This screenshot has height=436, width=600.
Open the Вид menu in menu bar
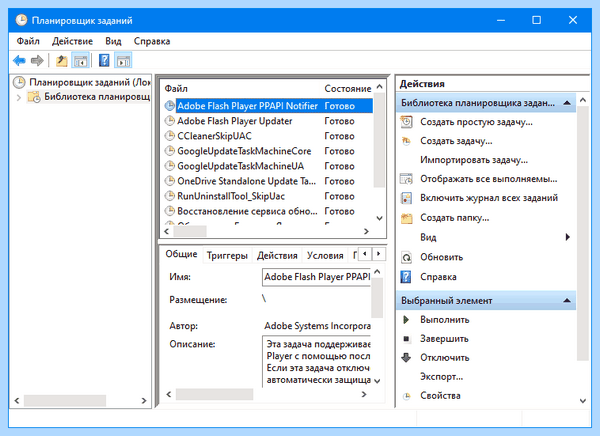click(x=113, y=41)
